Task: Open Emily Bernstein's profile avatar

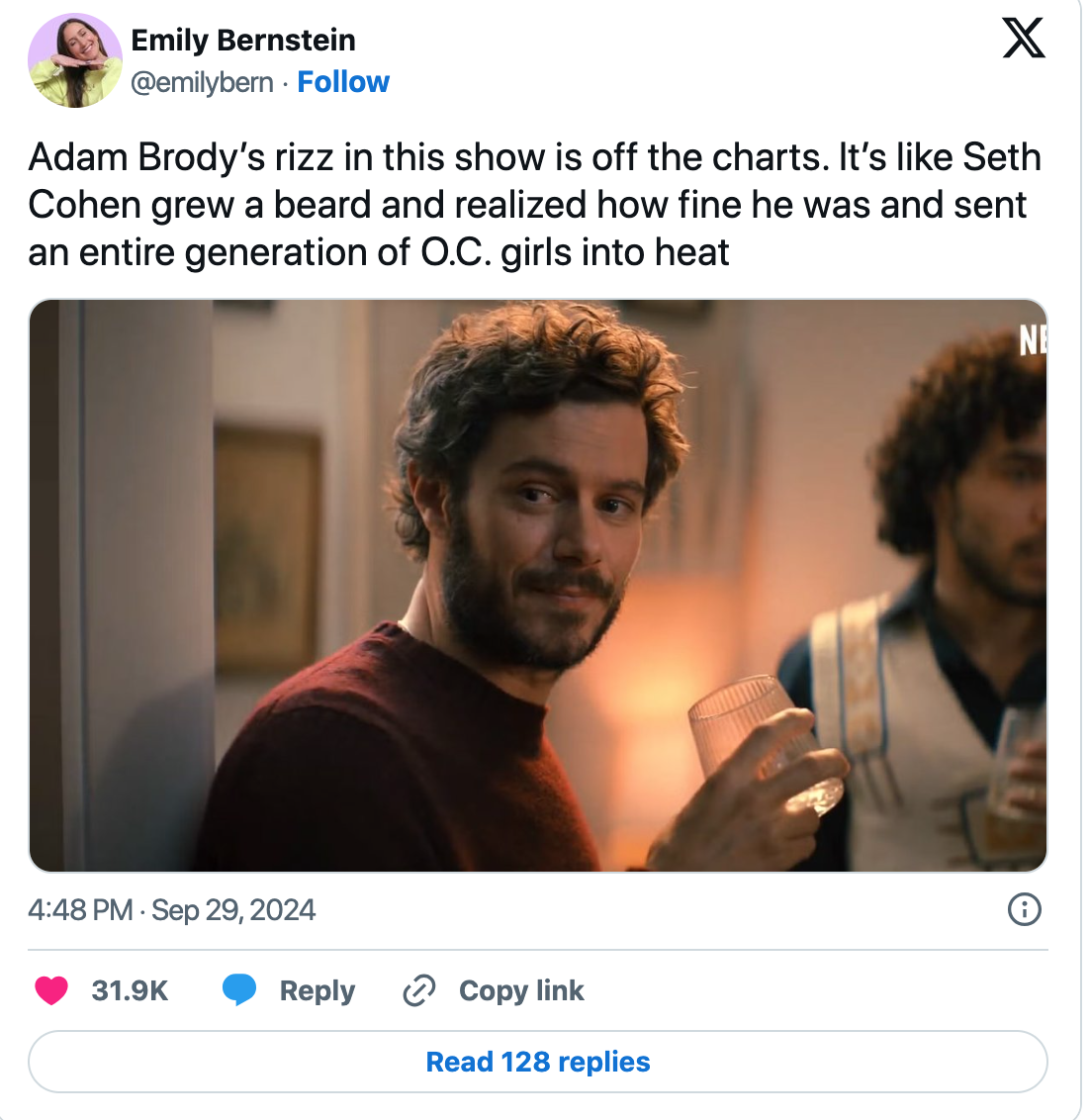Action: pos(74,60)
